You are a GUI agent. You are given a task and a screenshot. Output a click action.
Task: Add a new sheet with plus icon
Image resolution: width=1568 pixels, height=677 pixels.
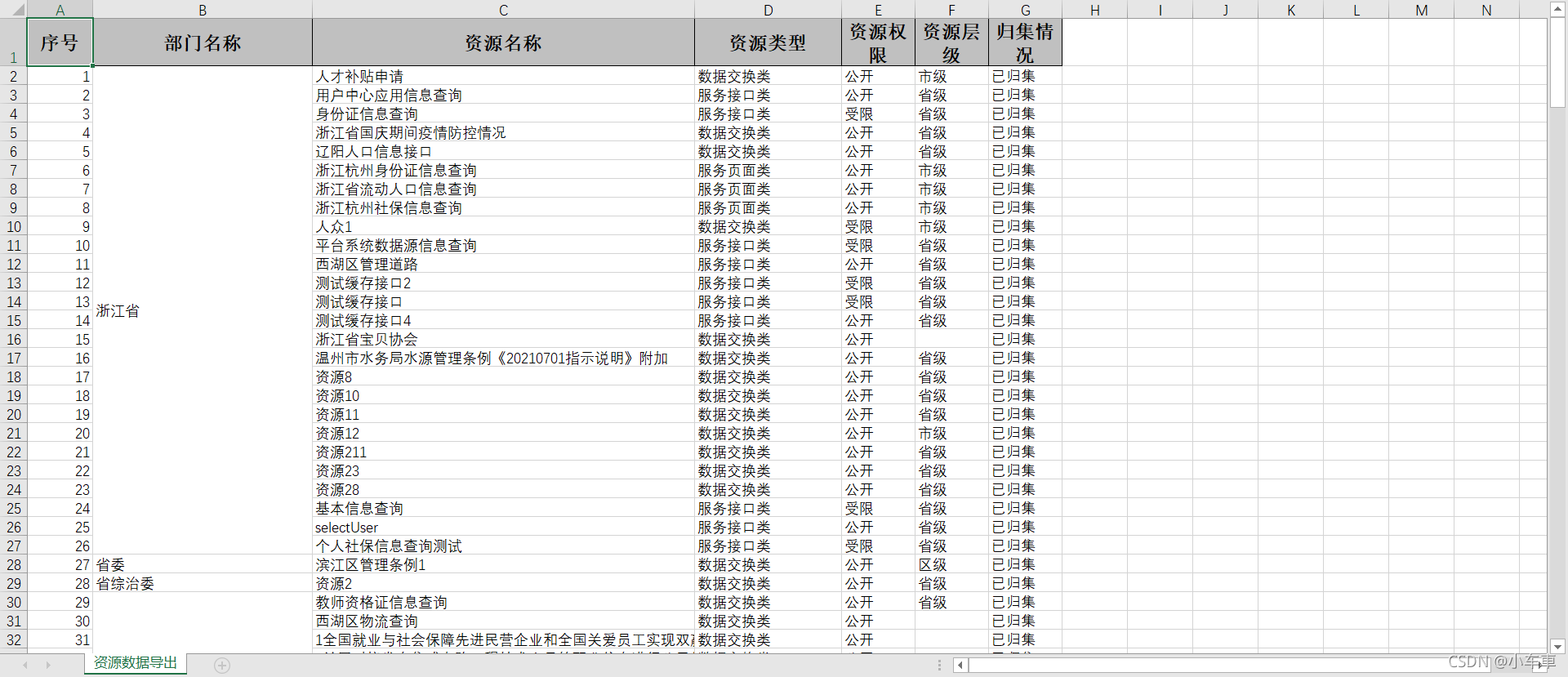222,665
